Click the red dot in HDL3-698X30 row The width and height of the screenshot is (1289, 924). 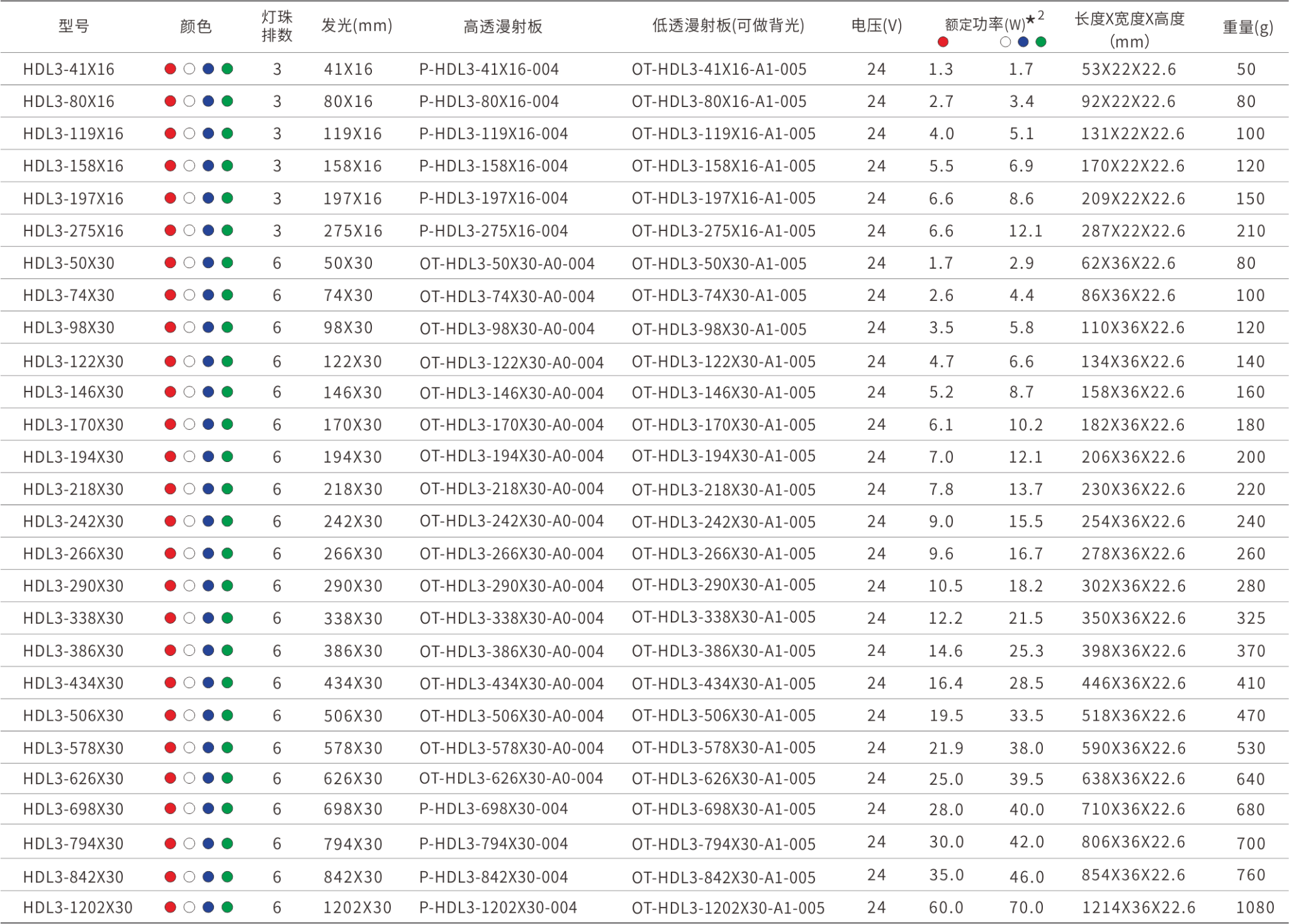(x=170, y=808)
